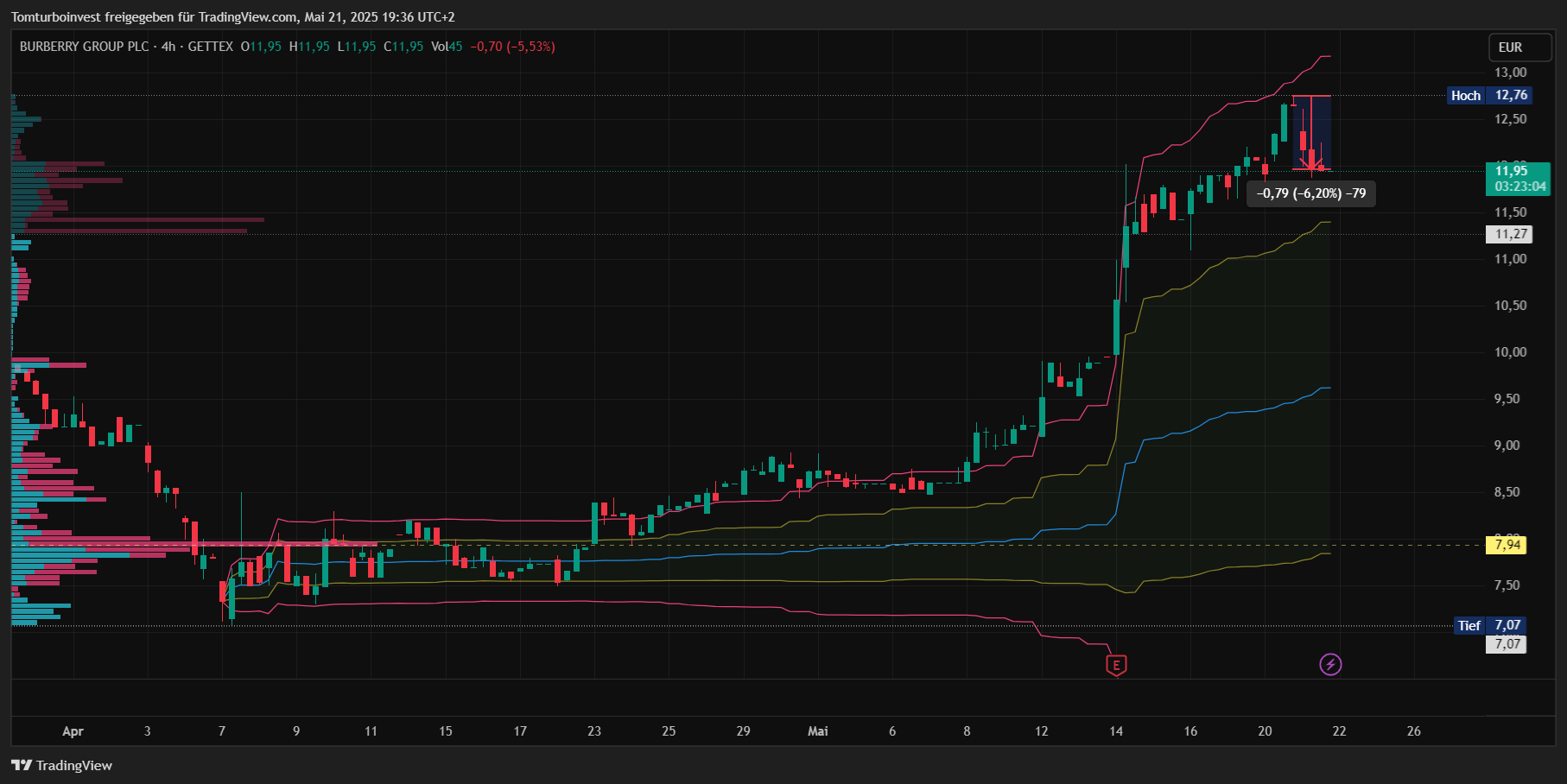1567x784 pixels.
Task: Click the GETTEX exchange label
Action: (x=211, y=47)
